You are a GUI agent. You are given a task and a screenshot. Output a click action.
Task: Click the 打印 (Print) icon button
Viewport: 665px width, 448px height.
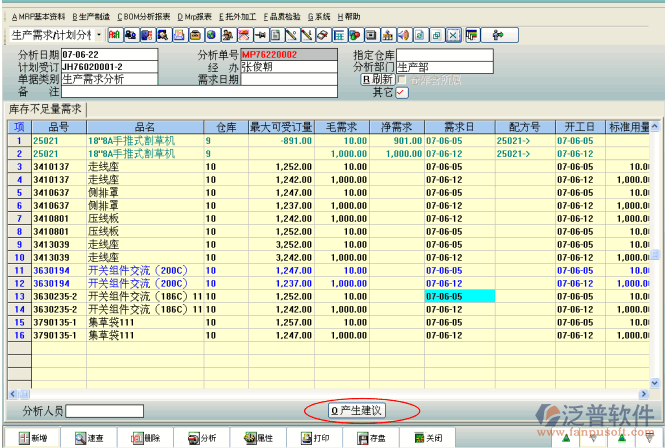pos(312,438)
